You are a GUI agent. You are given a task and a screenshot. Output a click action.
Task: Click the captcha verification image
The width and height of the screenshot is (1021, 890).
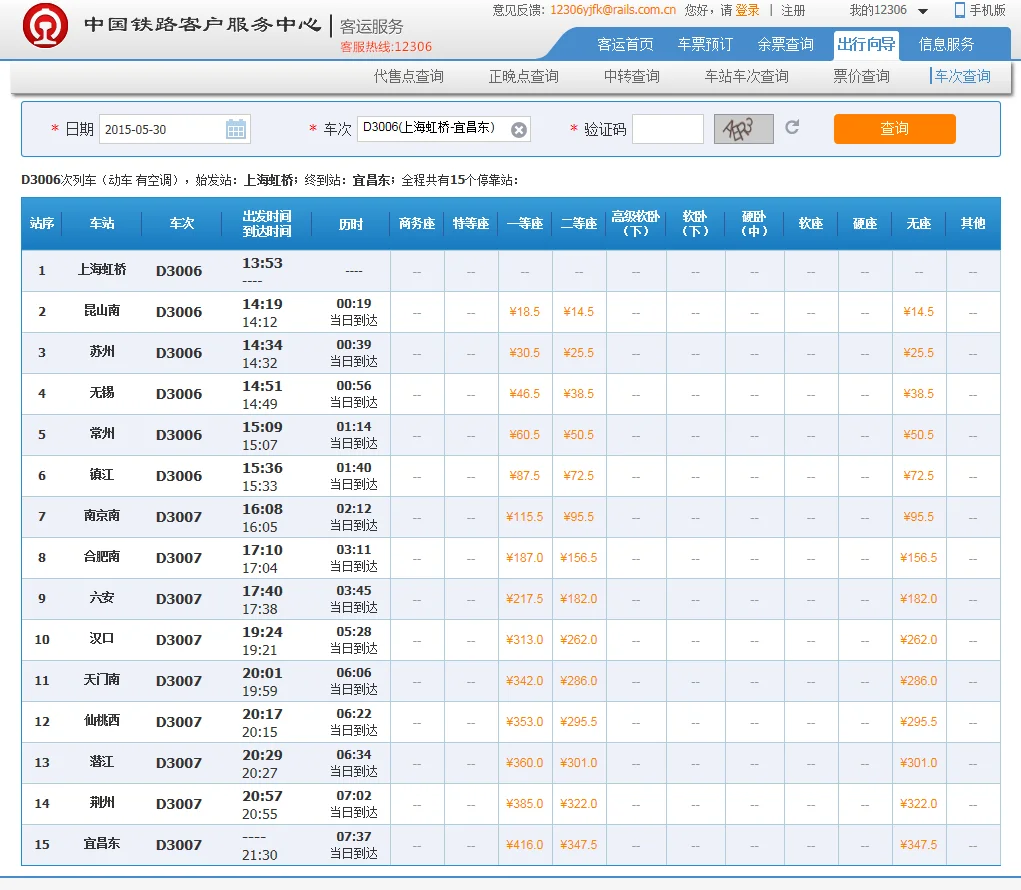coord(743,128)
